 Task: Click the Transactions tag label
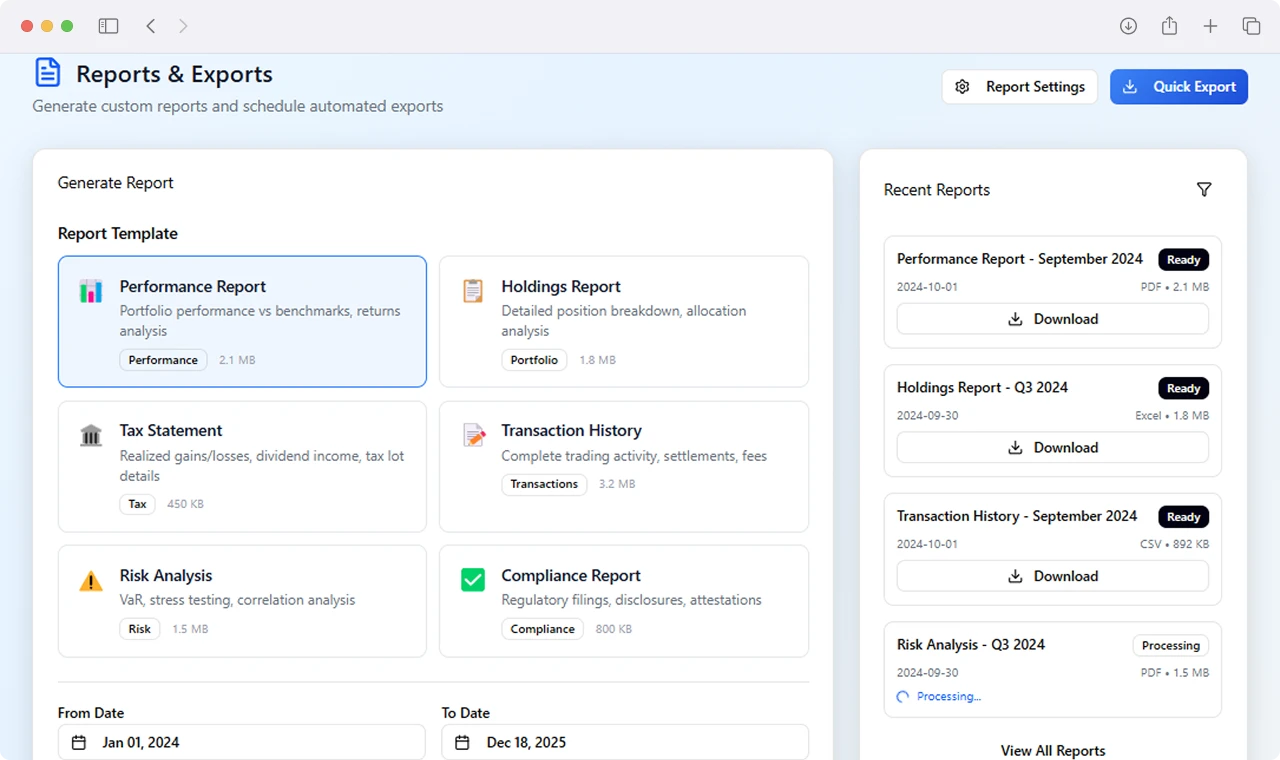pyautogui.click(x=544, y=484)
